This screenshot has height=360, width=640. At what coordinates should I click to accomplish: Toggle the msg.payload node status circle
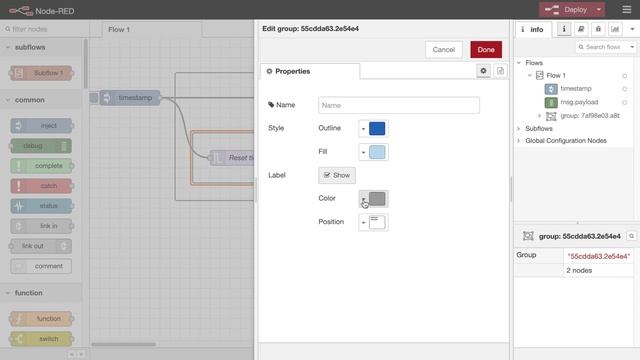[x=624, y=102]
